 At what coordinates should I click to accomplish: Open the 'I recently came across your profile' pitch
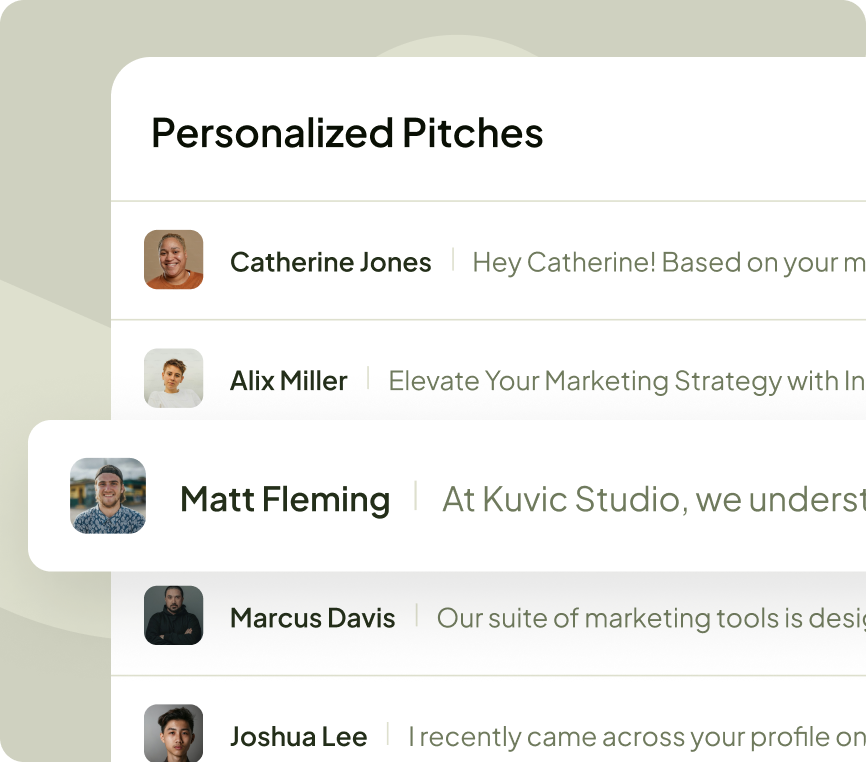637,737
